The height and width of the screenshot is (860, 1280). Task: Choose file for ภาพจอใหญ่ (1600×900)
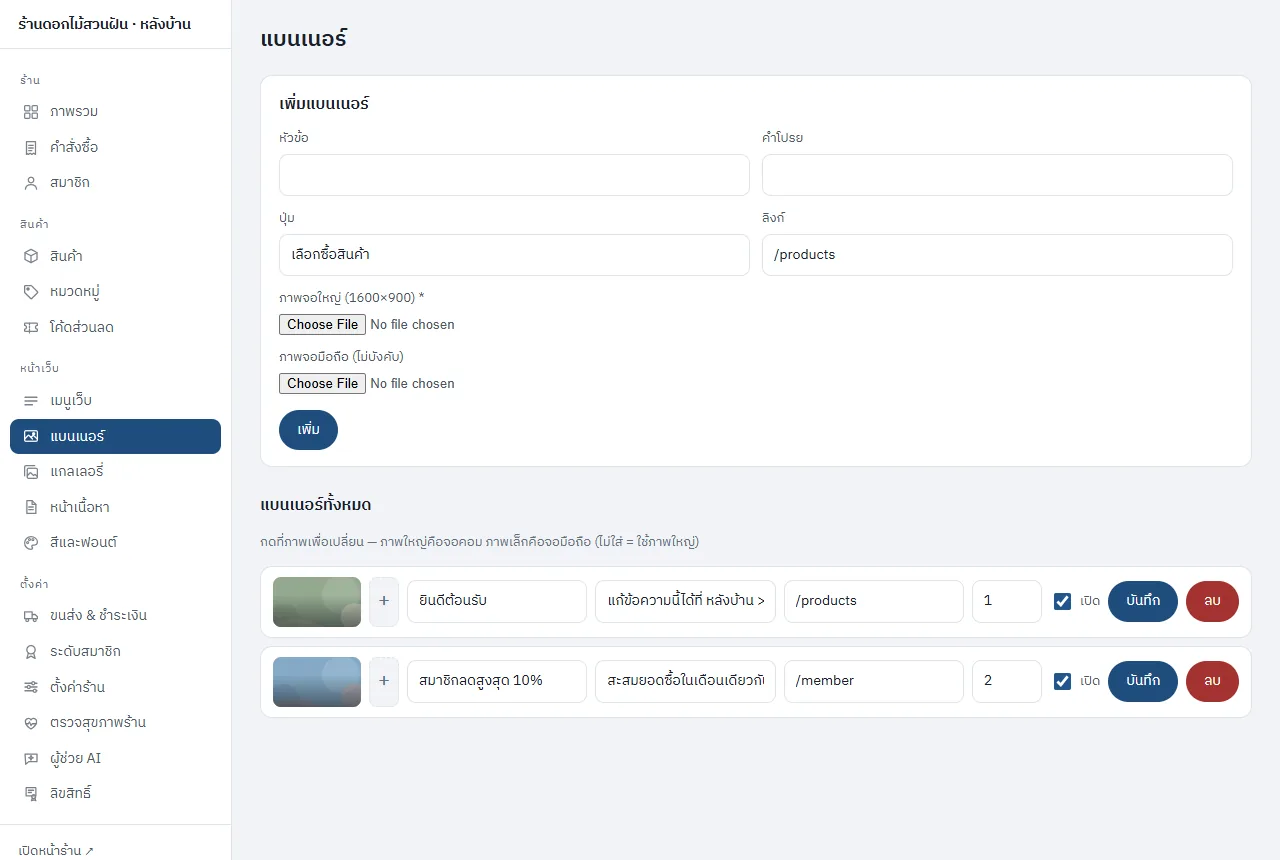coord(322,324)
